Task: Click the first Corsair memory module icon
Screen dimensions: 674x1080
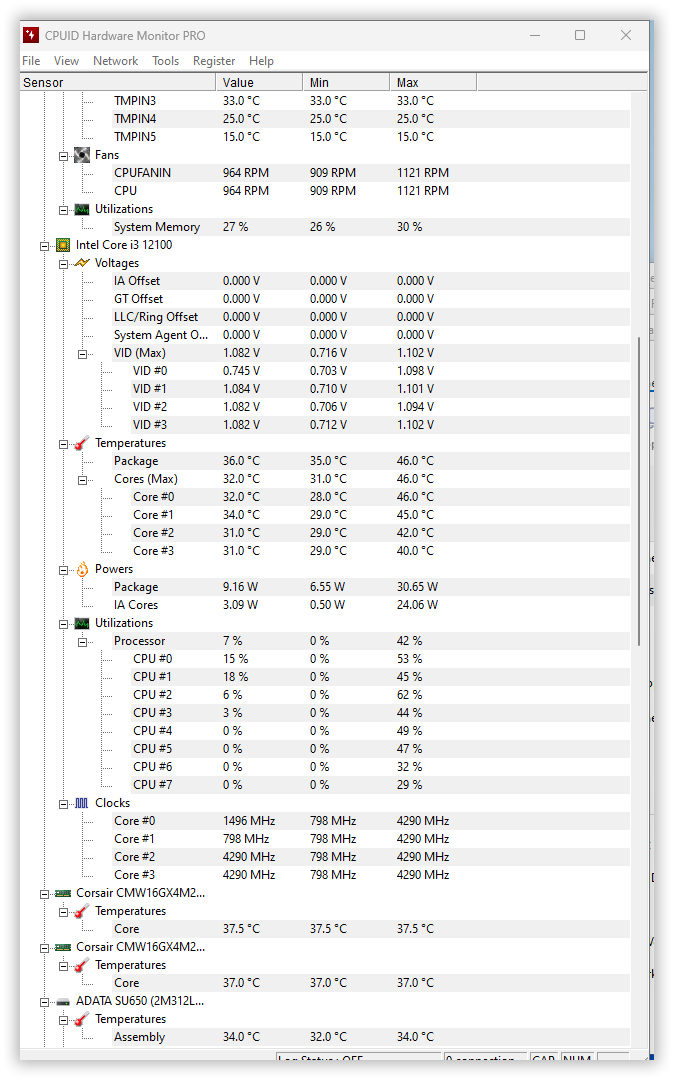Action: (x=62, y=893)
